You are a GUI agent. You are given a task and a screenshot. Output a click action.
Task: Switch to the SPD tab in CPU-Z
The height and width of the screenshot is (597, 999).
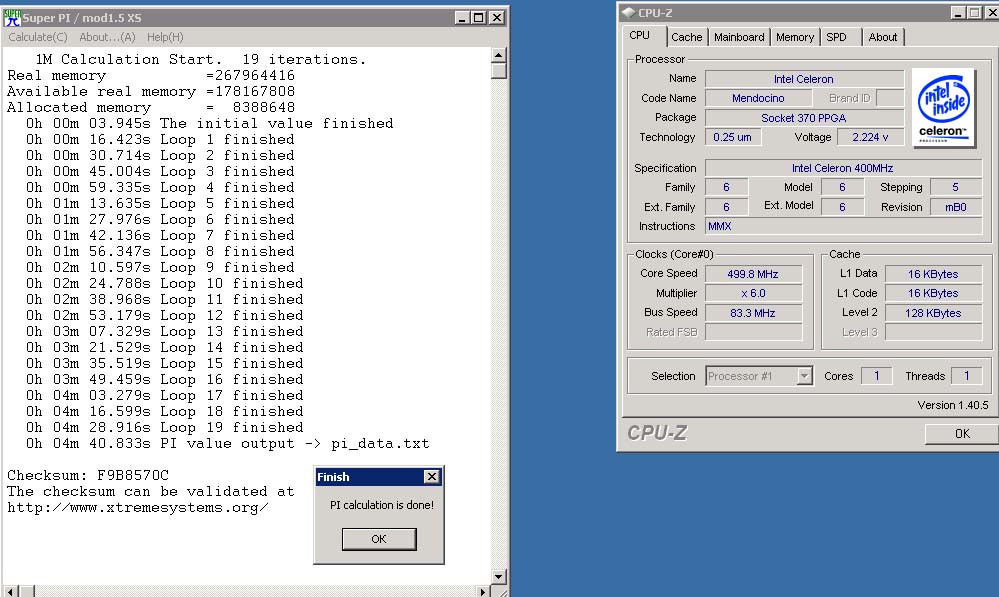click(837, 37)
